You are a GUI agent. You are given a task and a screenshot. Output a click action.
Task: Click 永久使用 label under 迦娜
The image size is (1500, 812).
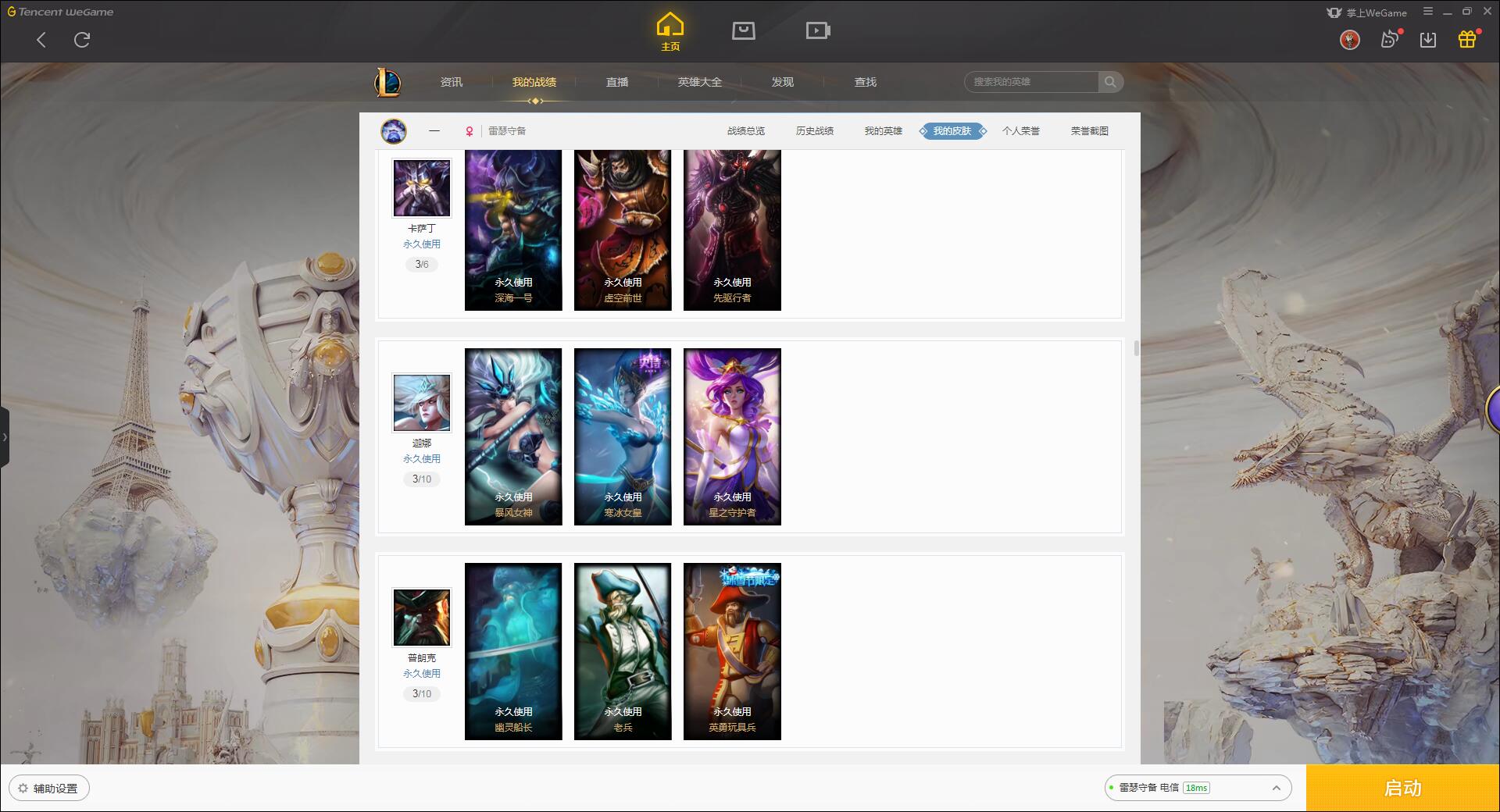[422, 459]
